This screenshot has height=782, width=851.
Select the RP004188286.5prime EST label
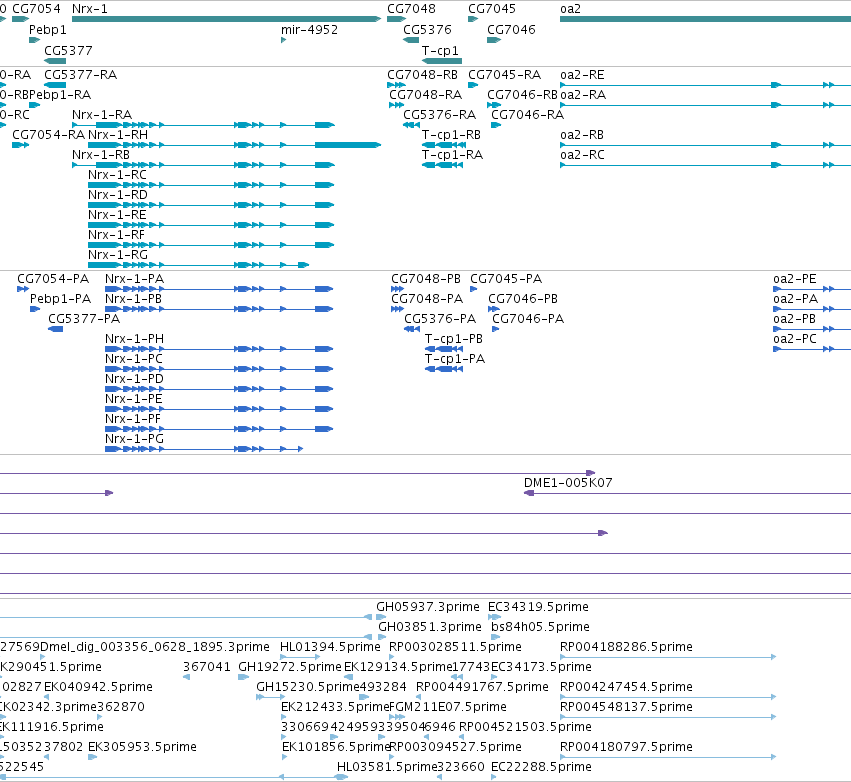[x=626, y=646]
